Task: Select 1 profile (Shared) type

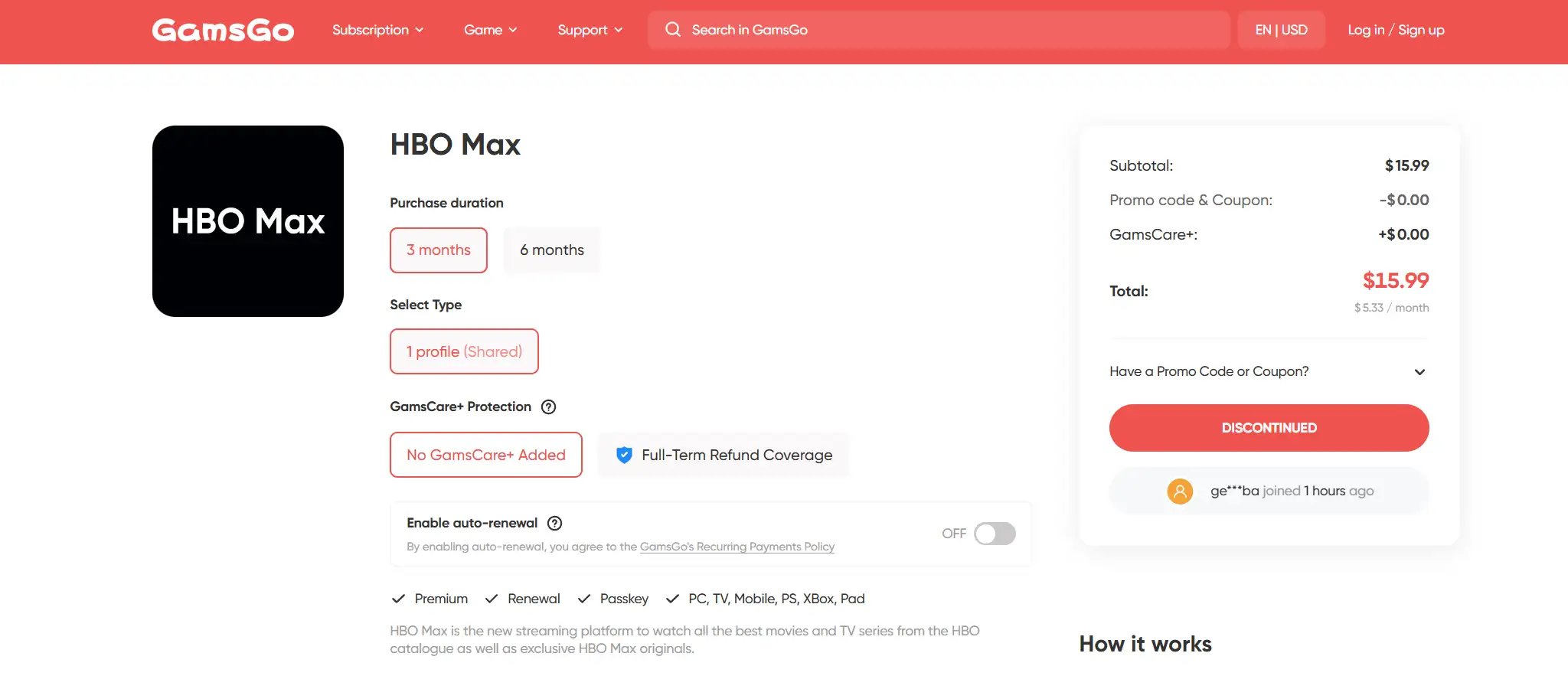Action: coord(464,351)
